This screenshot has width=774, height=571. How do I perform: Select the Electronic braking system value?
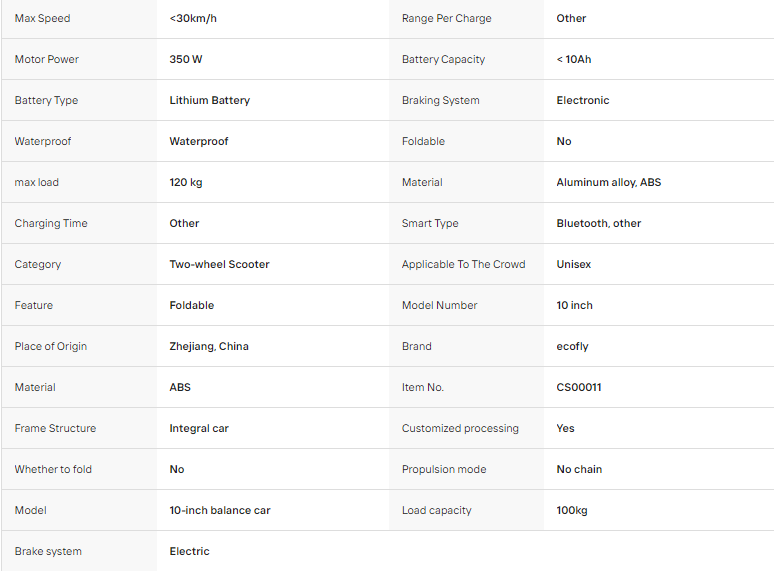tap(583, 100)
